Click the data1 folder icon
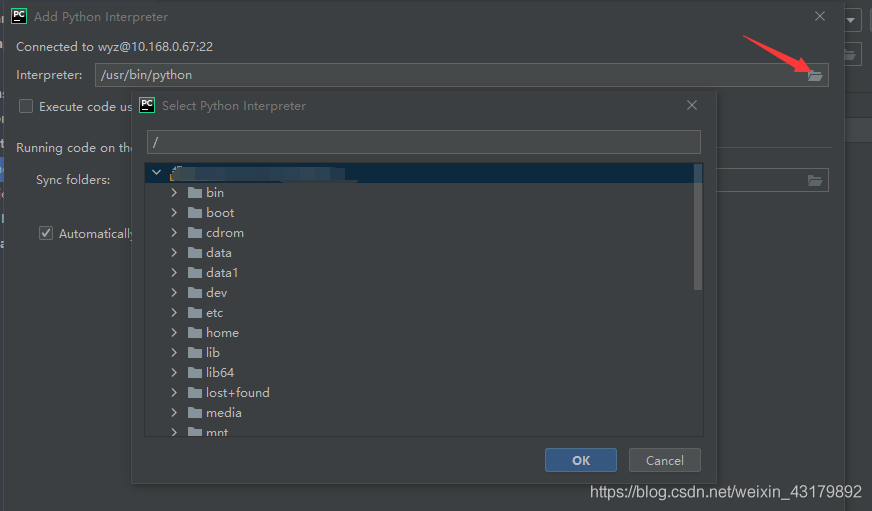The width and height of the screenshot is (872, 511). tap(195, 273)
